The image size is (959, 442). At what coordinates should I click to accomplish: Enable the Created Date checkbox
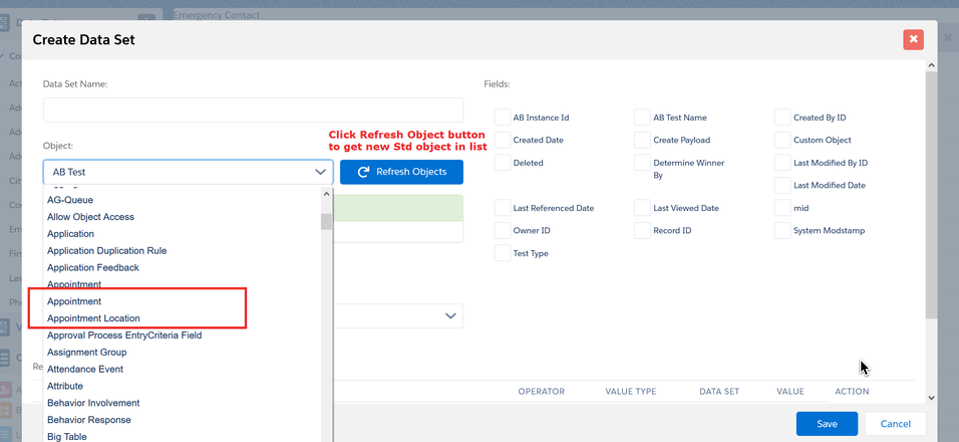tap(503, 140)
